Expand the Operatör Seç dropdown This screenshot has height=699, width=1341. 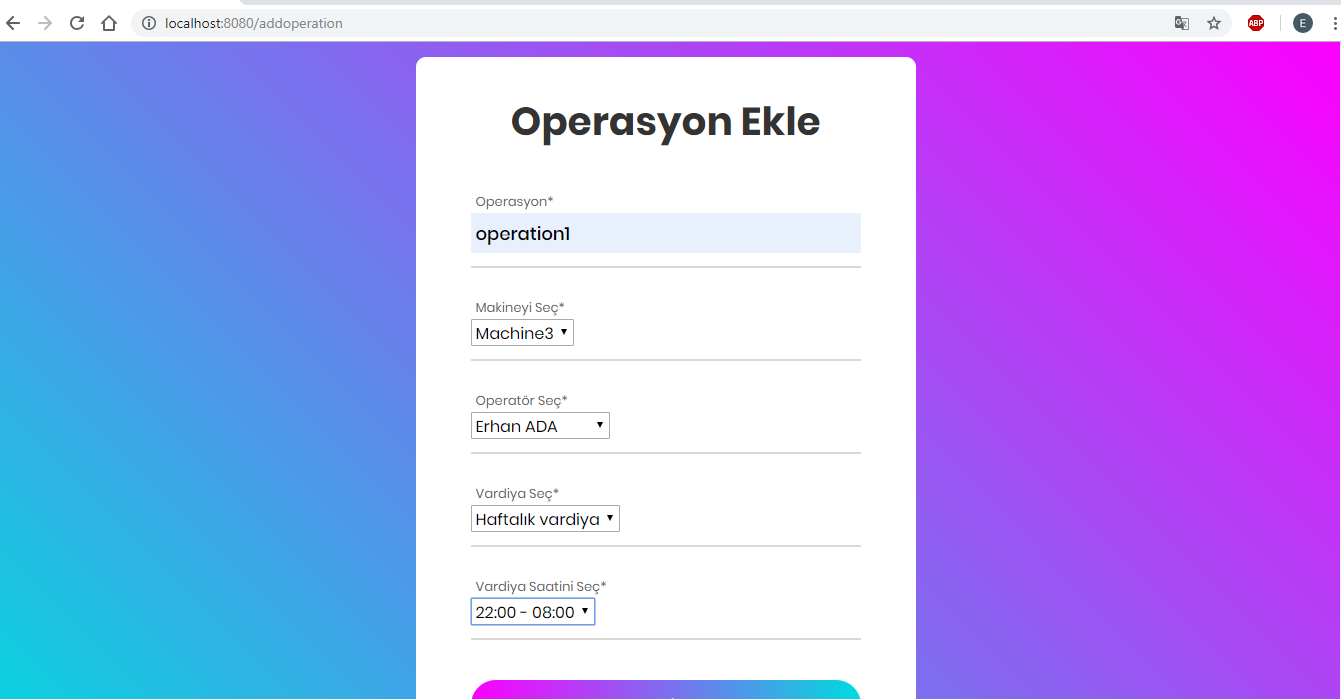pyautogui.click(x=540, y=426)
